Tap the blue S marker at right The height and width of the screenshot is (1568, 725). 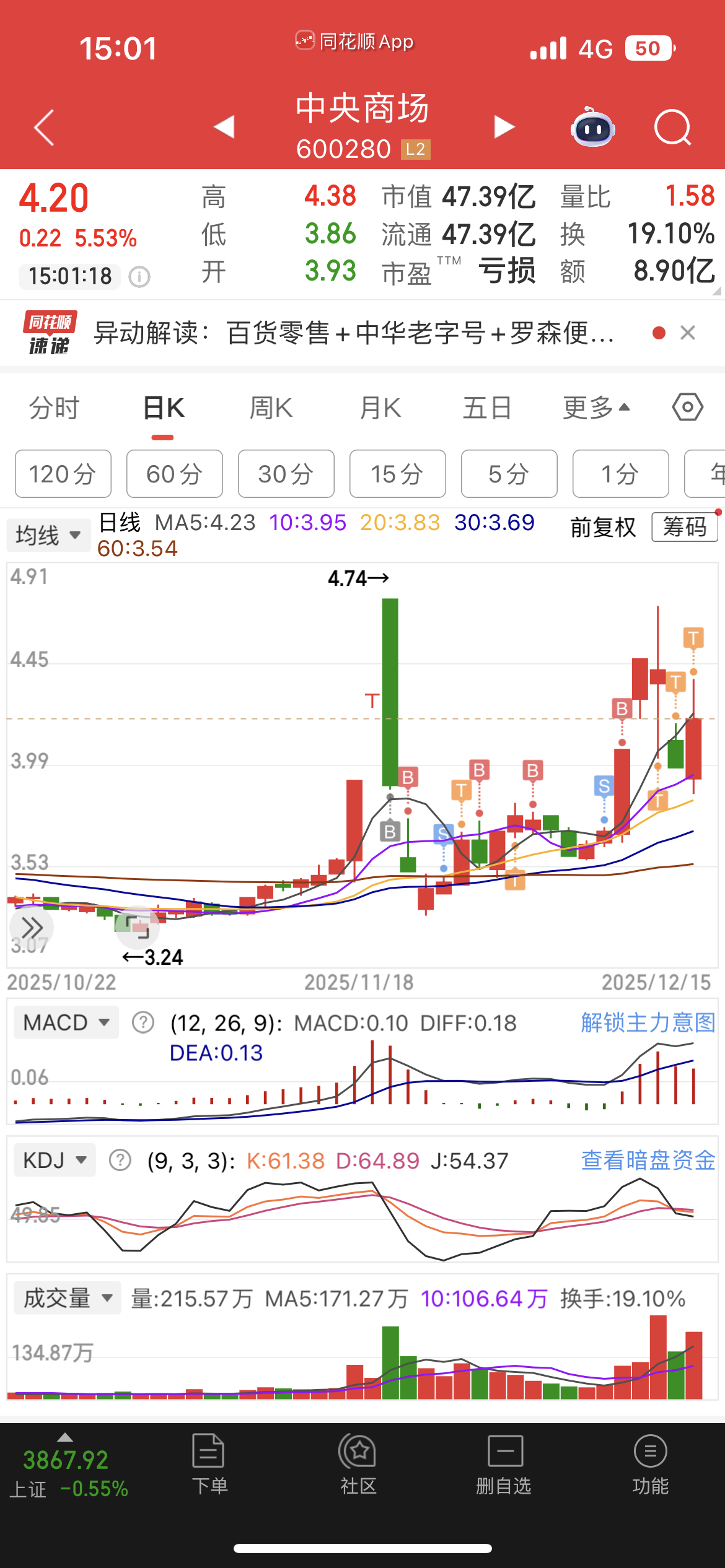[604, 786]
